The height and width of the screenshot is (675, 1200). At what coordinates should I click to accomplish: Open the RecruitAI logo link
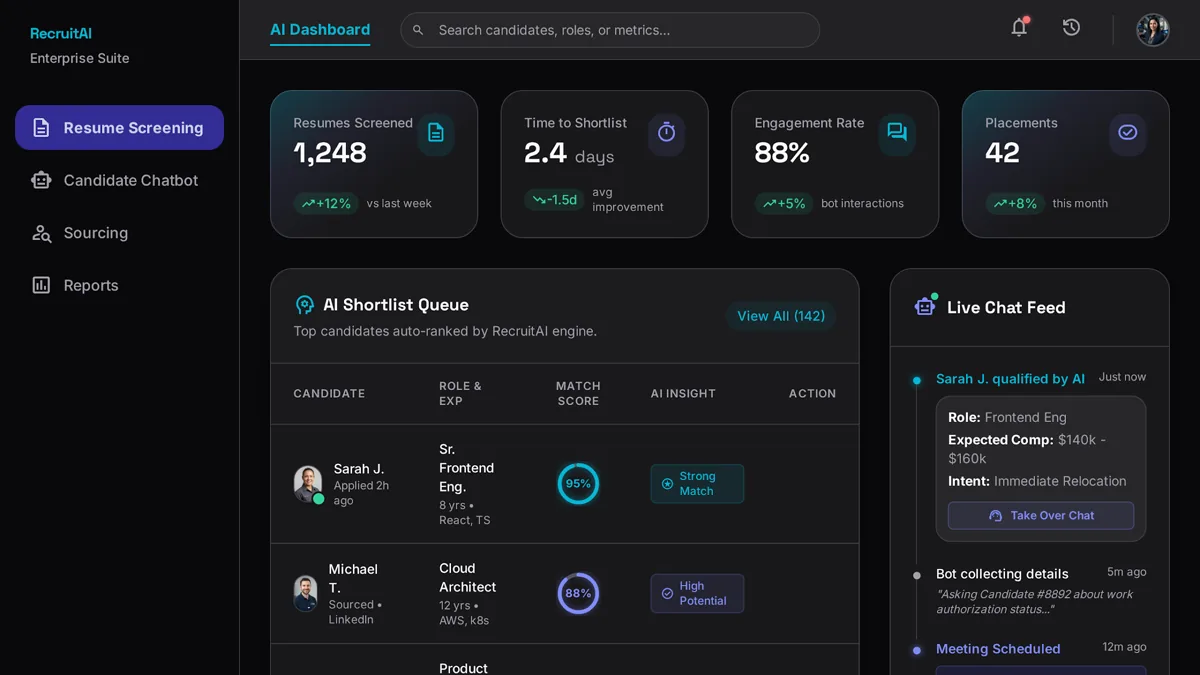point(61,33)
